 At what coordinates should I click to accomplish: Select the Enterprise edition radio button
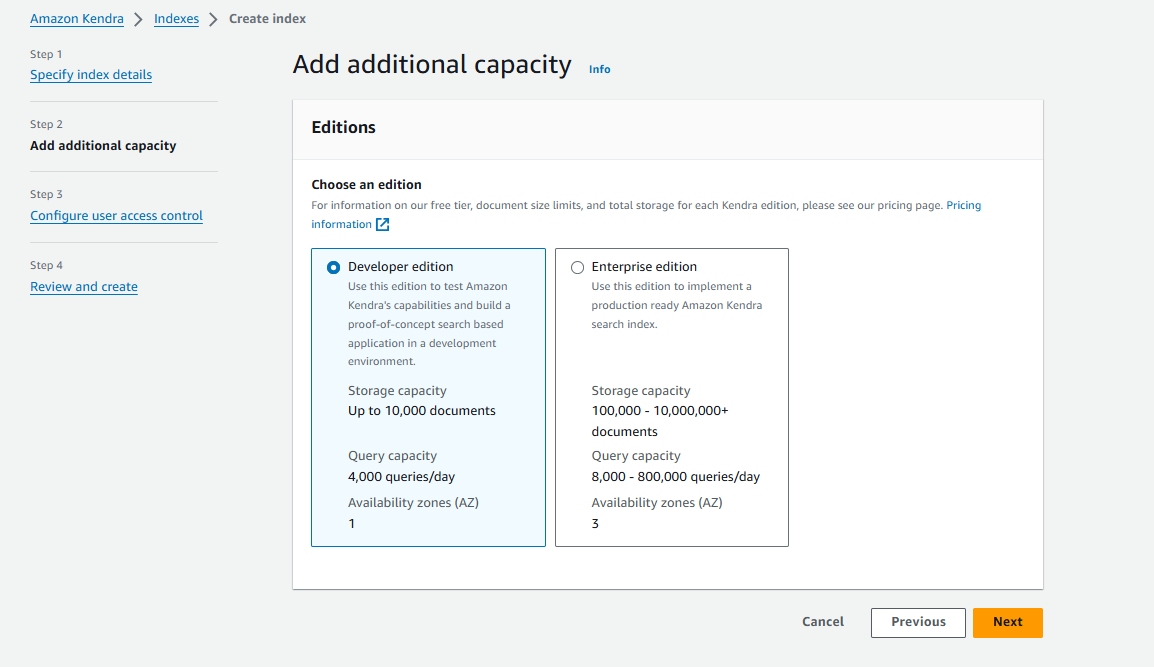577,266
